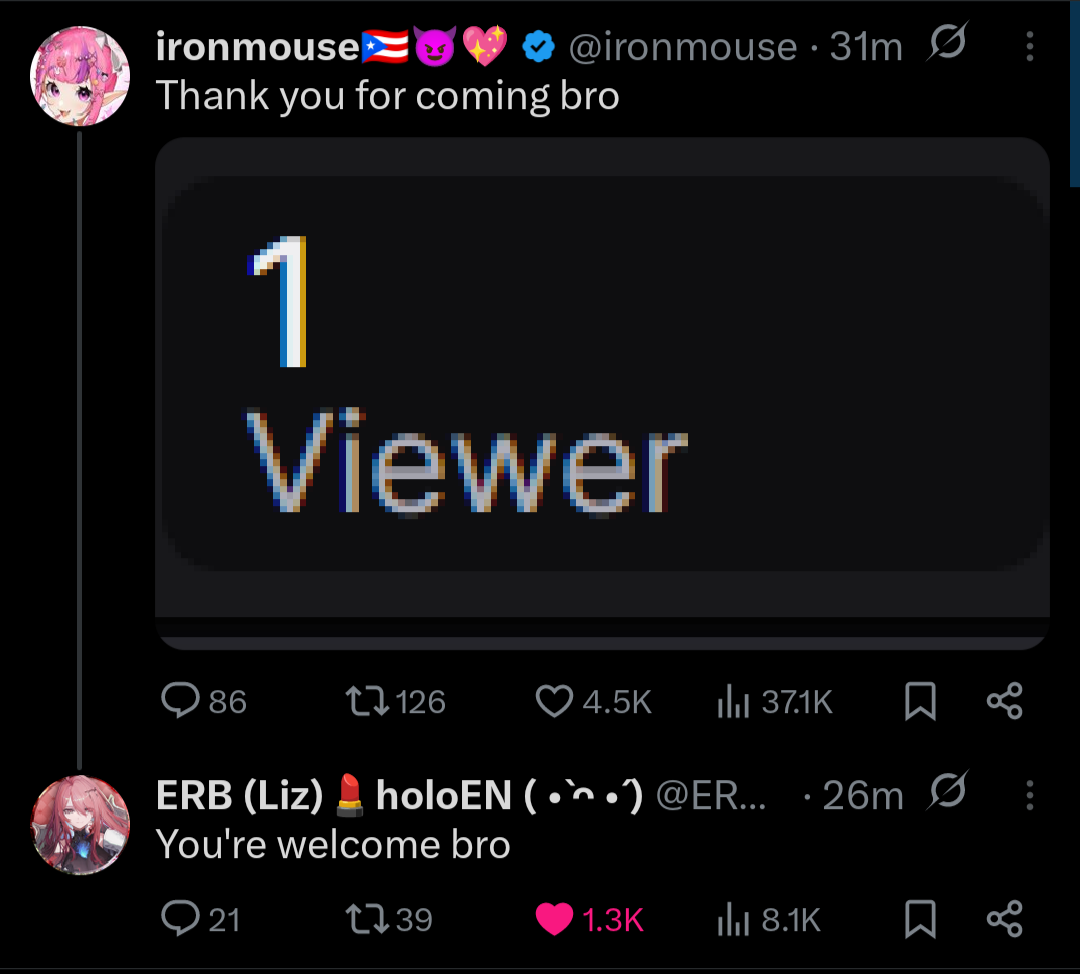Open the @ironmouse handle link
The image size is (1080, 974).
pyautogui.click(x=683, y=47)
